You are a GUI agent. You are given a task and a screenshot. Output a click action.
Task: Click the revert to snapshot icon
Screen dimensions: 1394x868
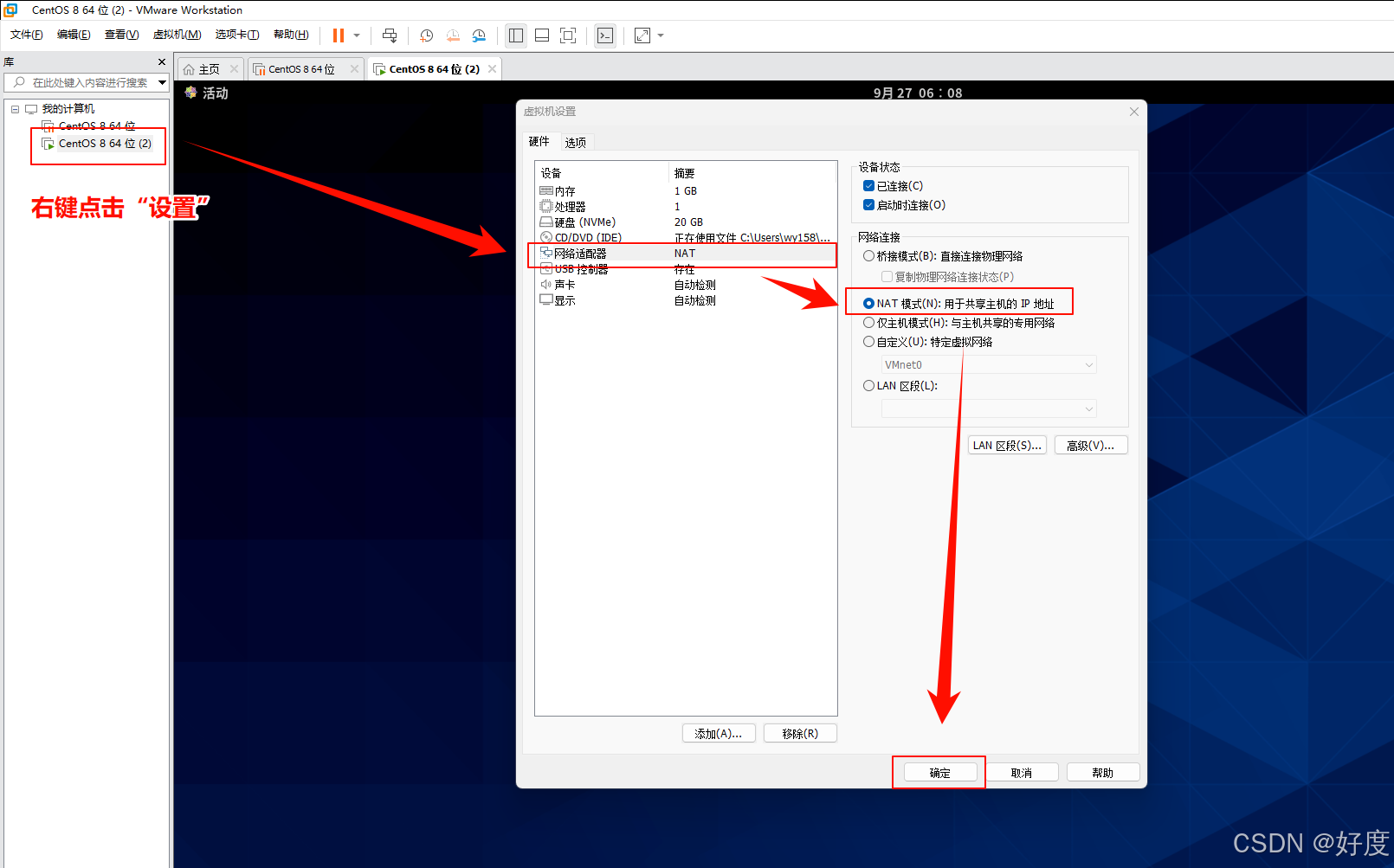453,35
